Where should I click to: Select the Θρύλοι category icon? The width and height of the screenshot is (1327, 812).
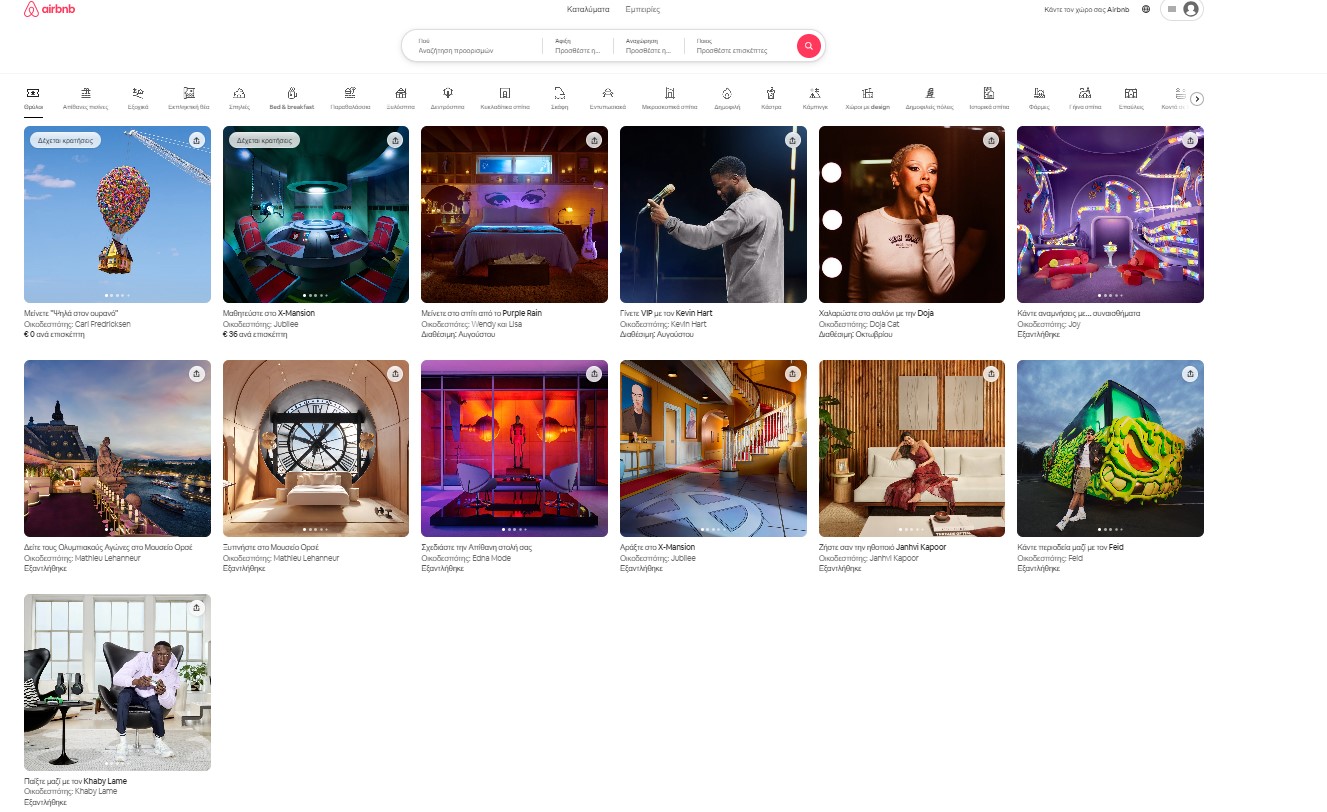coord(33,92)
